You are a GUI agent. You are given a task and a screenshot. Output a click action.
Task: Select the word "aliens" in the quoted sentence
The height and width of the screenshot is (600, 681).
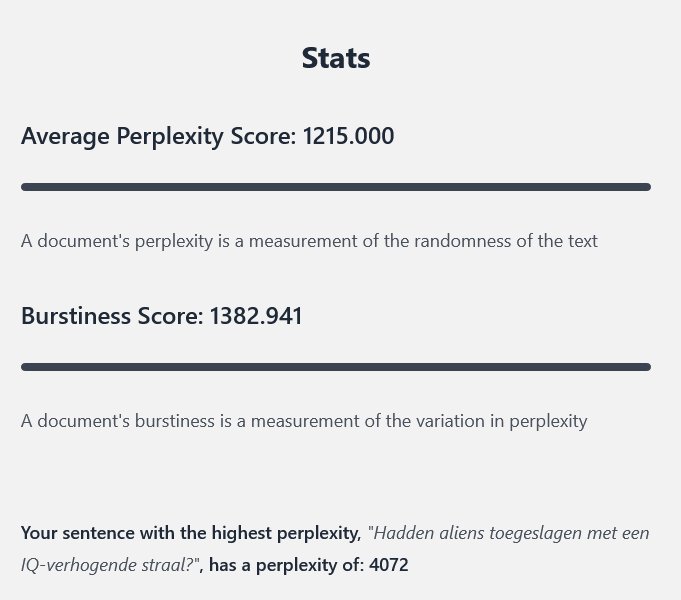point(461,533)
